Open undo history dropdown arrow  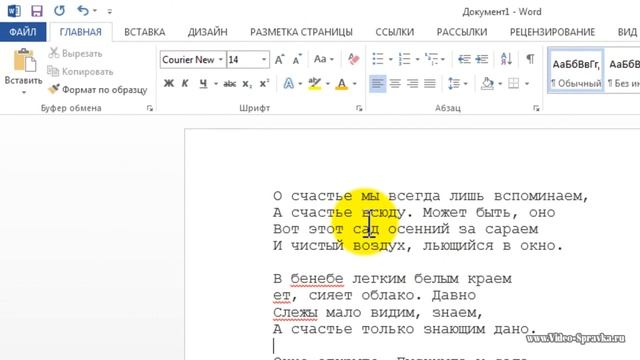tap(95, 11)
